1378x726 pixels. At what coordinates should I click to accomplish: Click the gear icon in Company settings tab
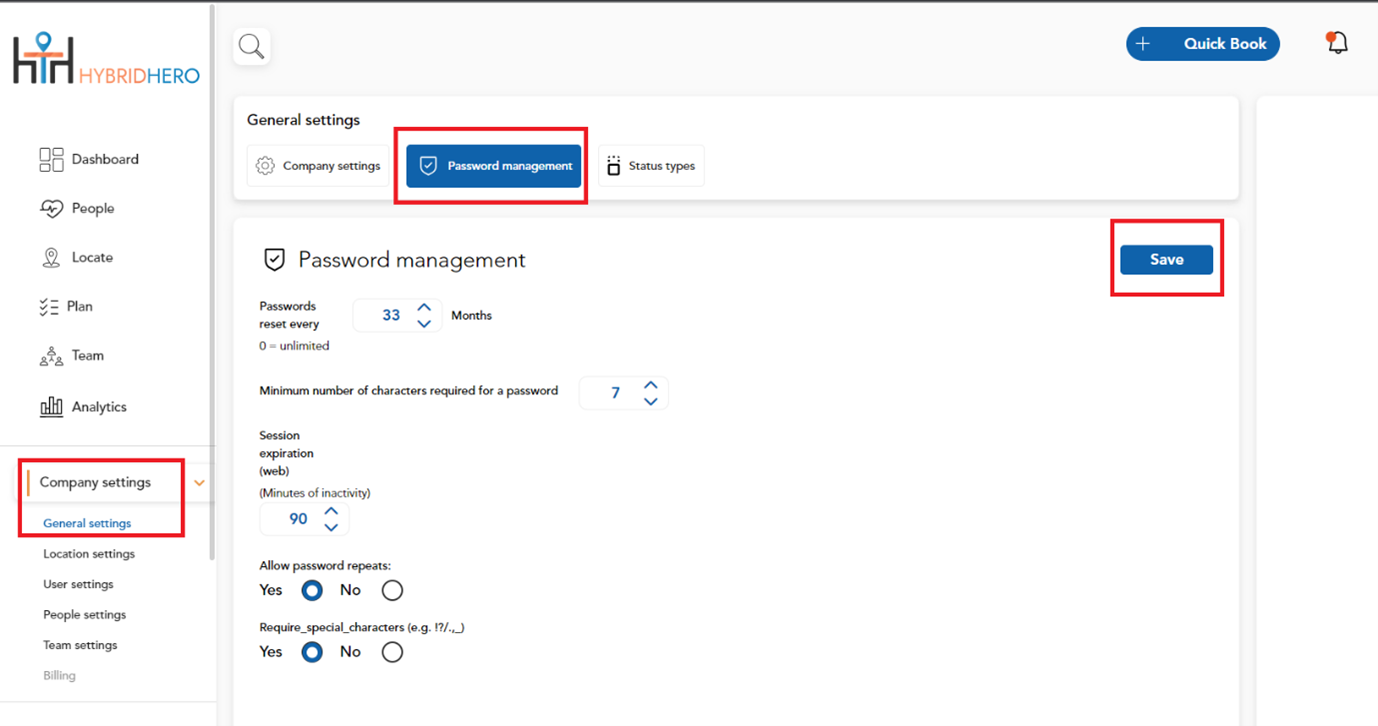pyautogui.click(x=265, y=166)
